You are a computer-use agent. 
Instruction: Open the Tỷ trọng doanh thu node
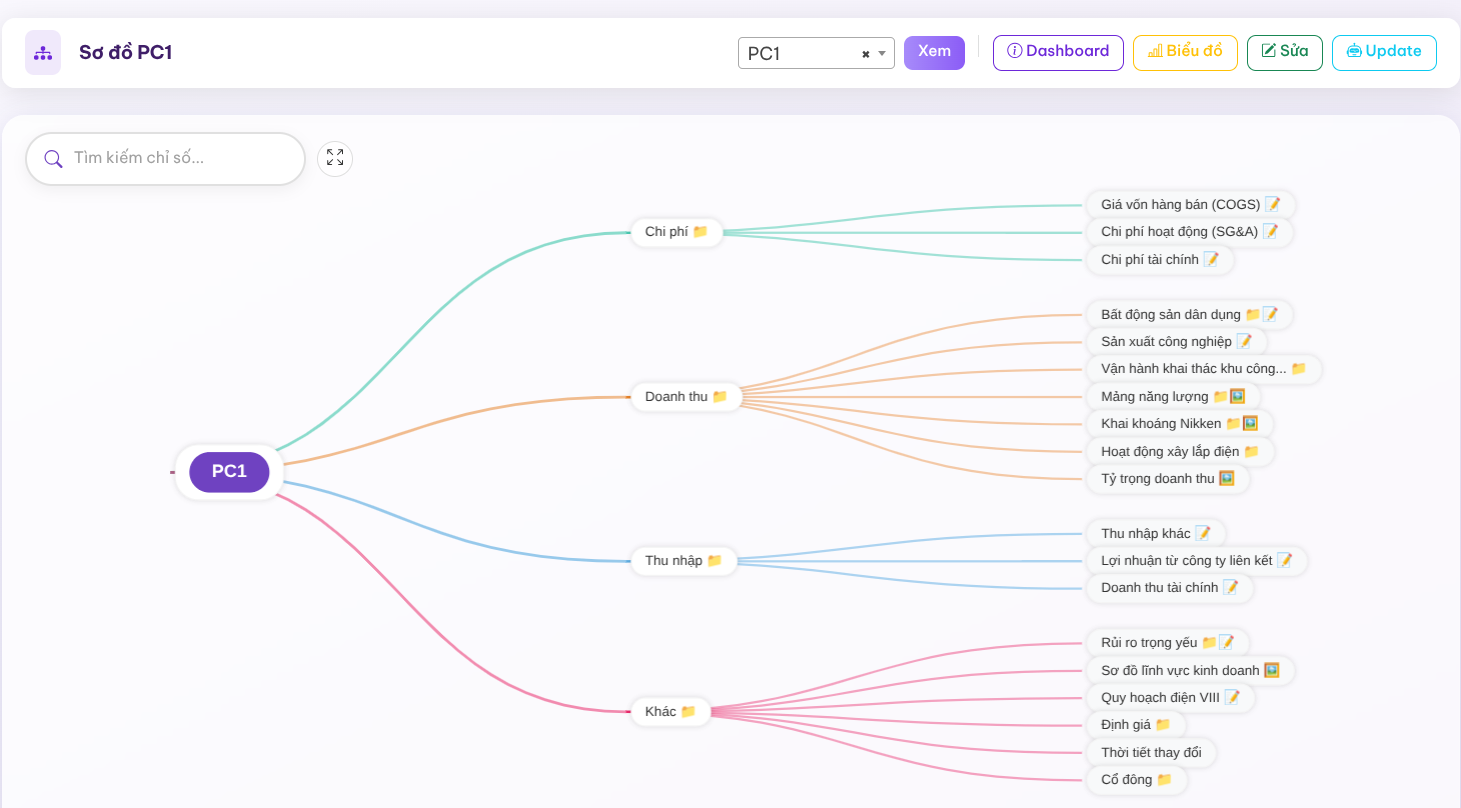click(x=1167, y=479)
